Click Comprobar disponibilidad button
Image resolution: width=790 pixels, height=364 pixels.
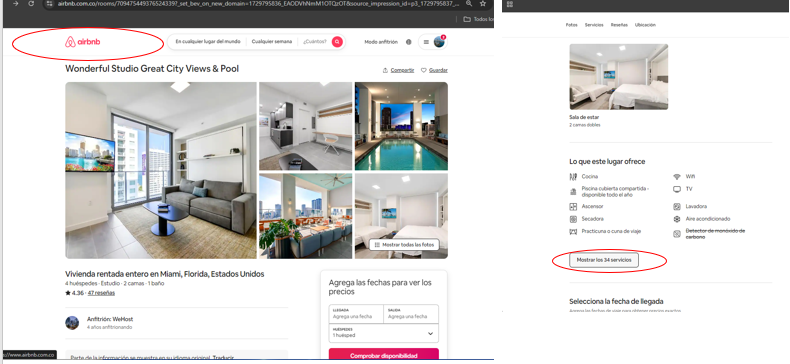pos(383,355)
